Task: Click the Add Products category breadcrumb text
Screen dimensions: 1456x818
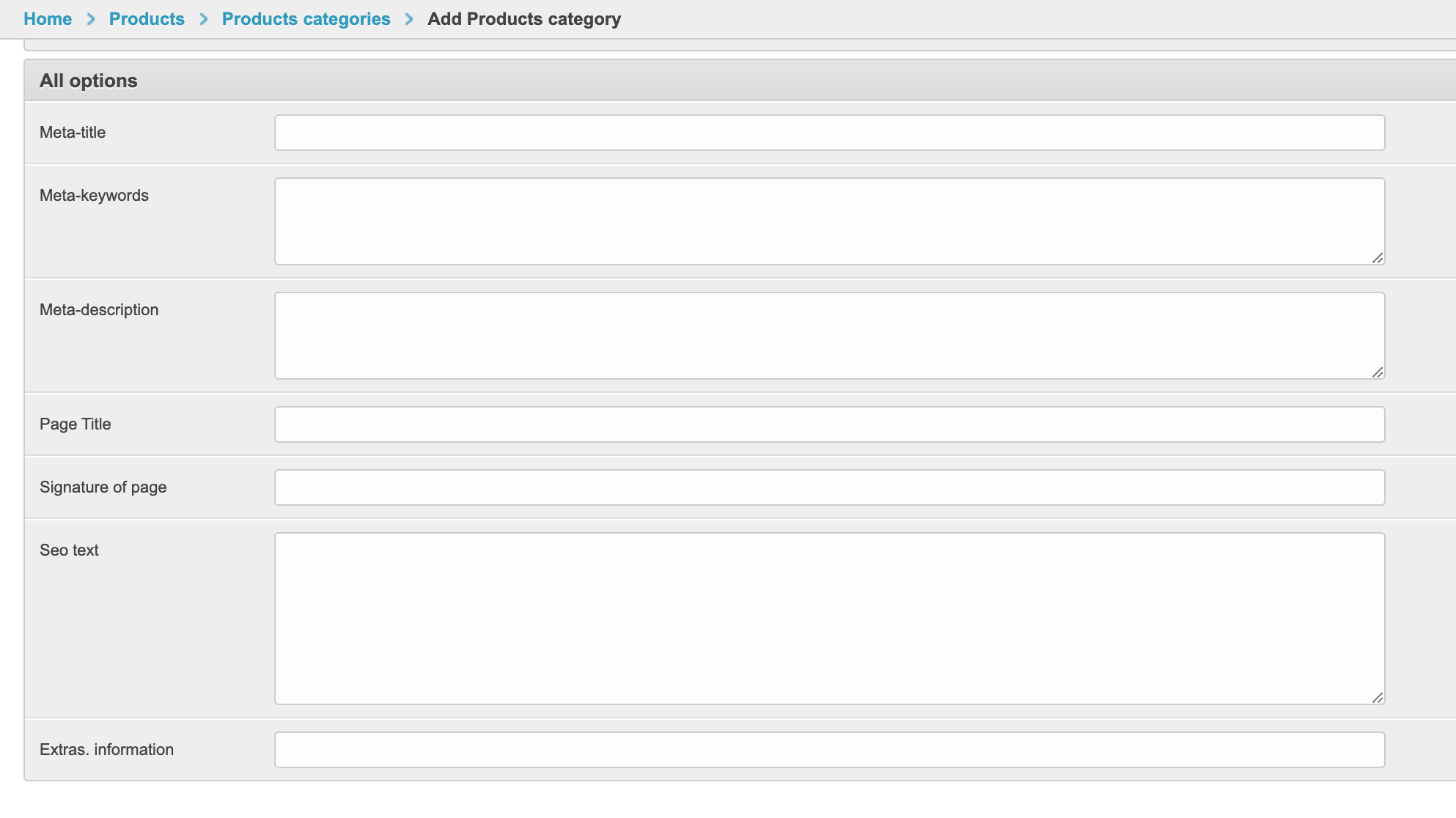Action: [x=524, y=19]
